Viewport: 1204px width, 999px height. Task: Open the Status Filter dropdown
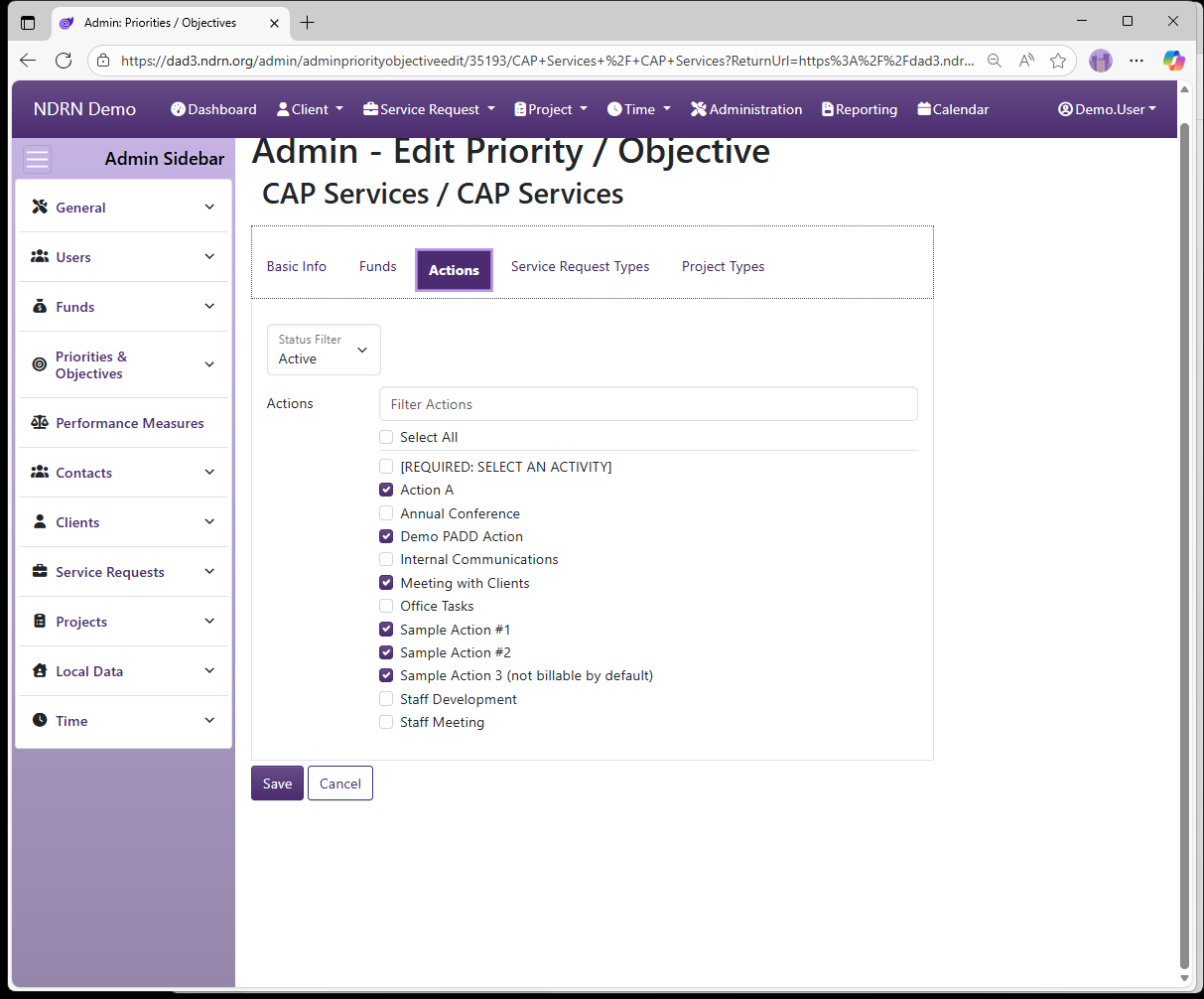point(324,350)
